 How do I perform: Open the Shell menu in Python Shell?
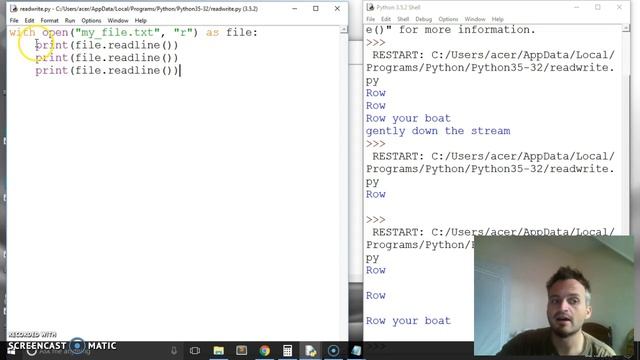pos(403,19)
